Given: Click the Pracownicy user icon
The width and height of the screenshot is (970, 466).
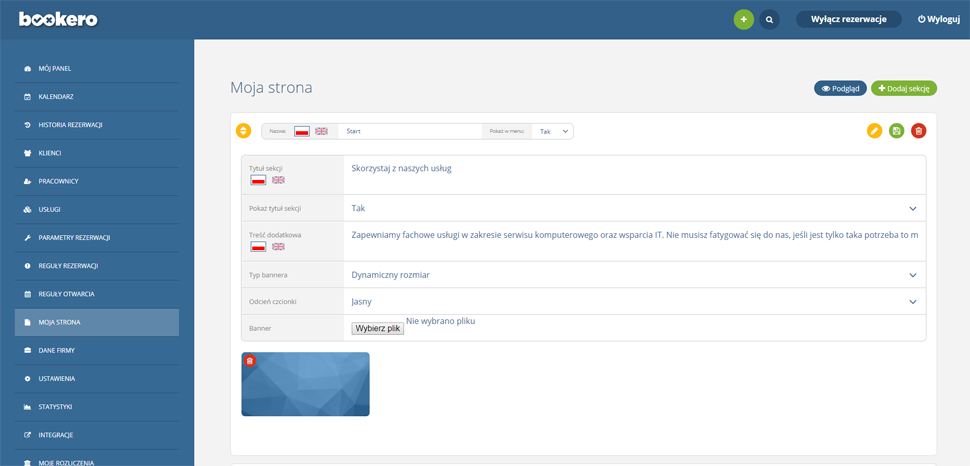Looking at the screenshot, I should pyautogui.click(x=27, y=181).
